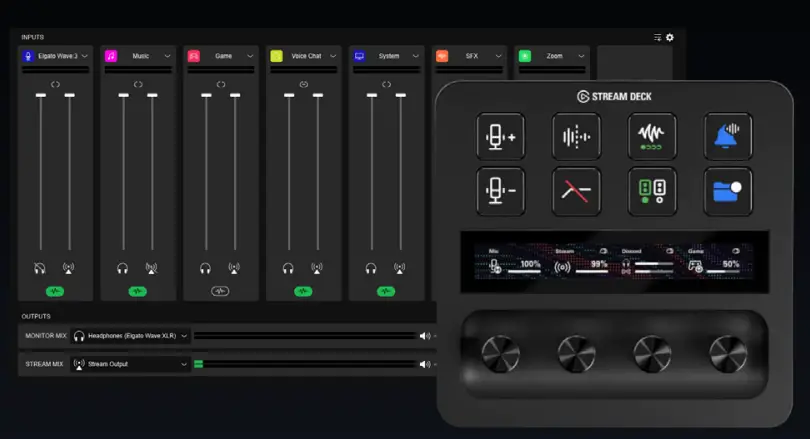Expand the System channel dropdown arrow

(416, 56)
